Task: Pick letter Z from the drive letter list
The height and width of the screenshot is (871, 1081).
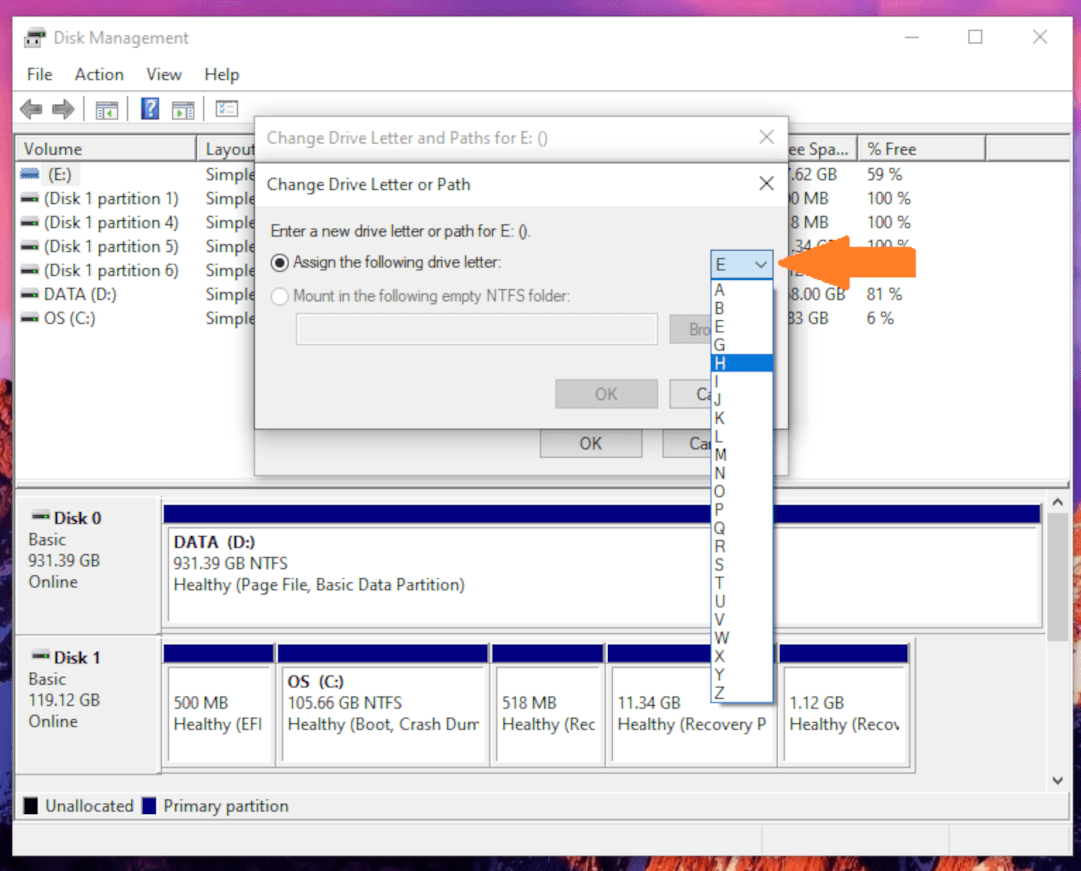Action: point(719,690)
